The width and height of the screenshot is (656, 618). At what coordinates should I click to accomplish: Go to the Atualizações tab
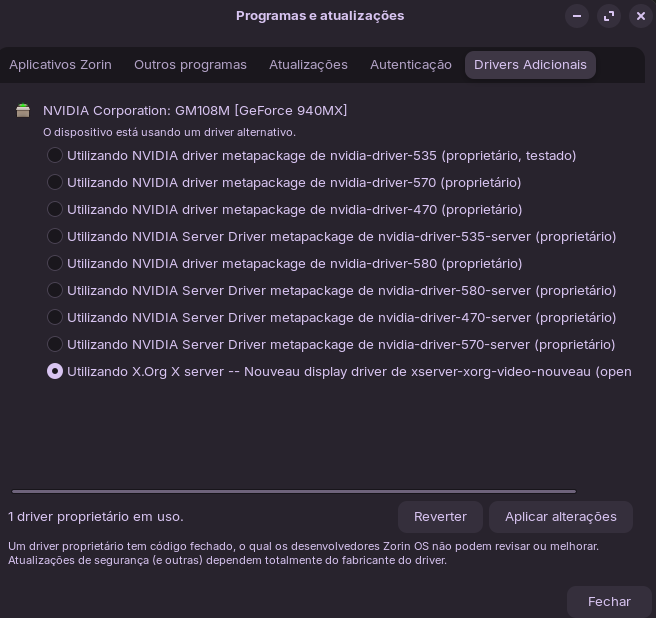coord(308,65)
